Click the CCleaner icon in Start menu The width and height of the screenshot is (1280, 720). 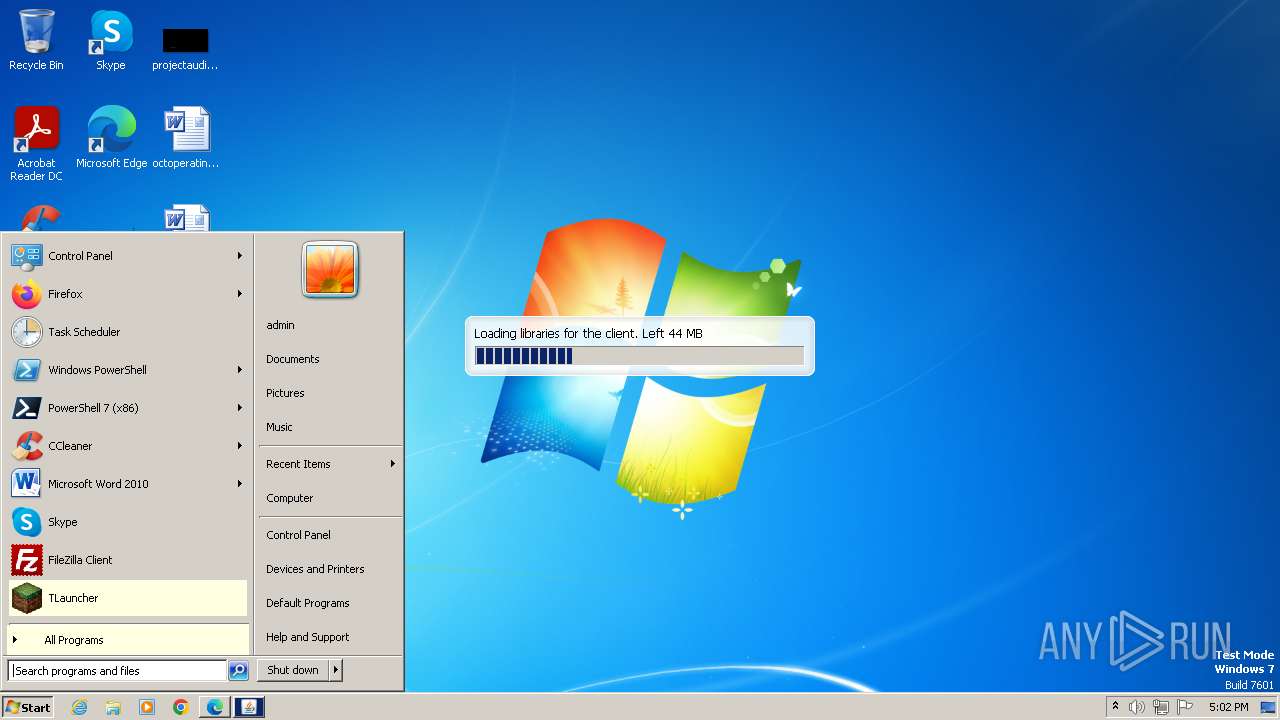click(x=26, y=446)
